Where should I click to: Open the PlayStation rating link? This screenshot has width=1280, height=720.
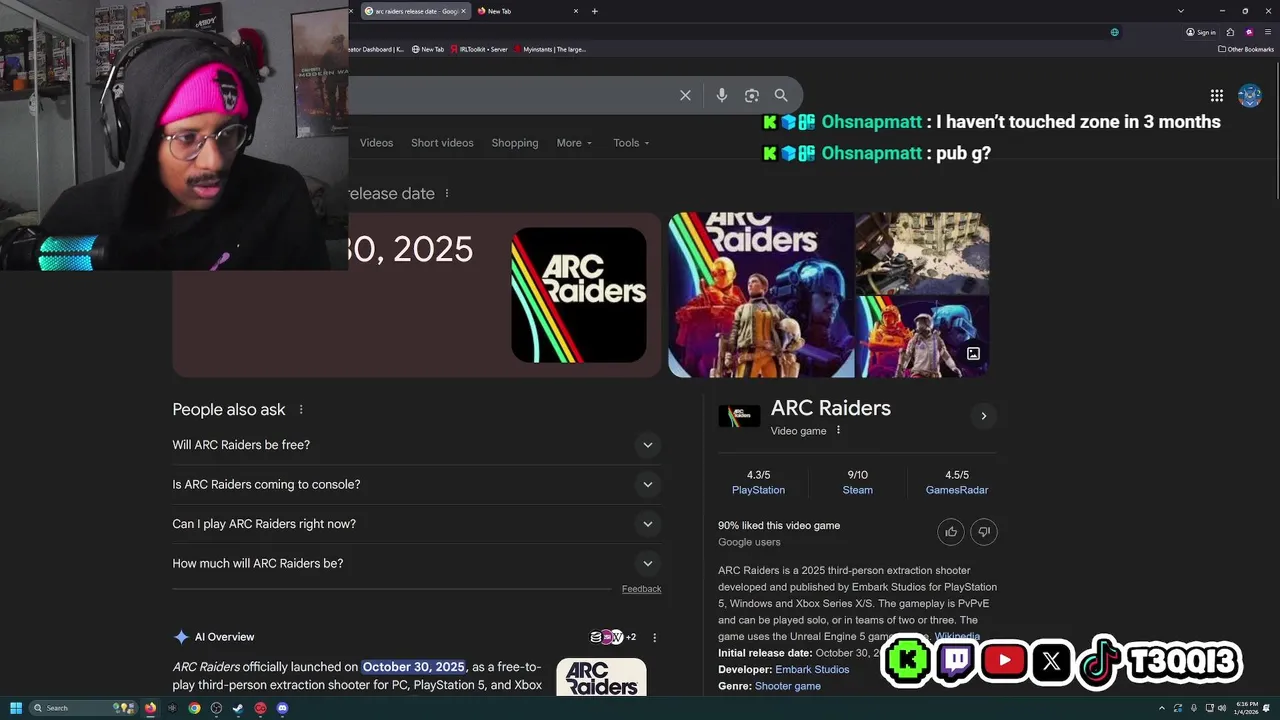point(758,490)
